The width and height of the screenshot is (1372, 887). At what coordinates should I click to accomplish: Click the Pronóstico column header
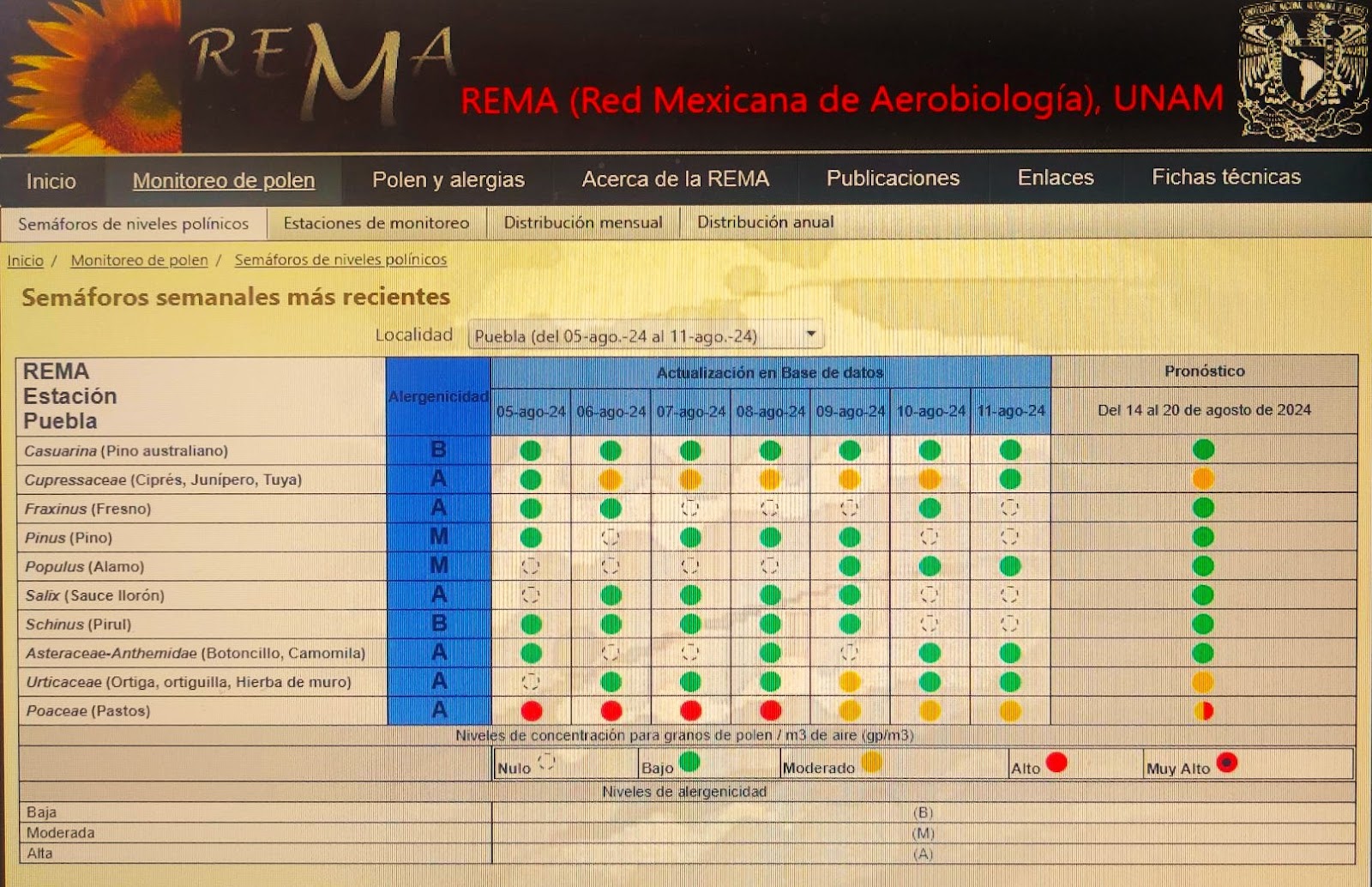point(1204,371)
